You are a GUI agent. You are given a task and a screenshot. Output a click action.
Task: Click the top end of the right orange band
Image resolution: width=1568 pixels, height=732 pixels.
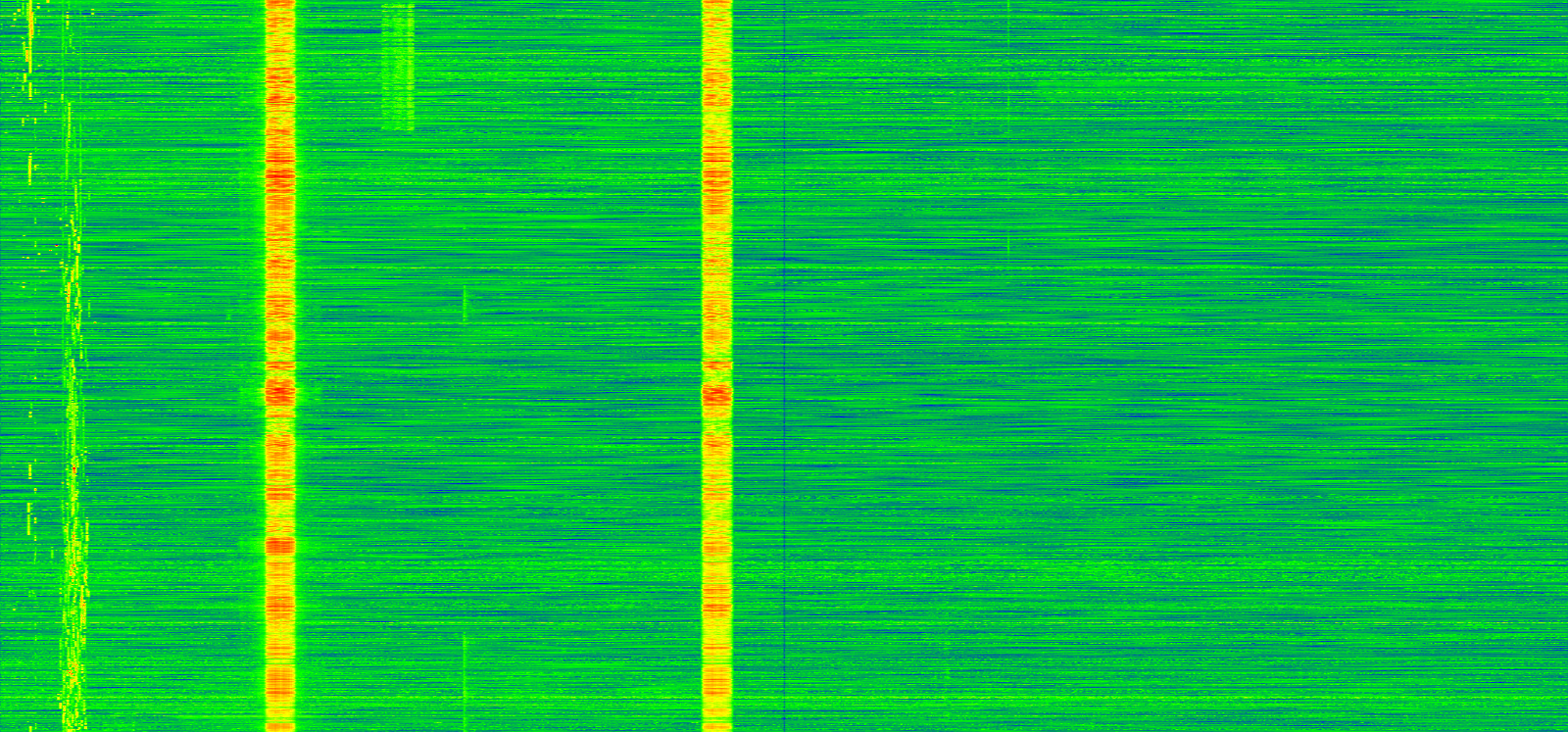click(716, 5)
